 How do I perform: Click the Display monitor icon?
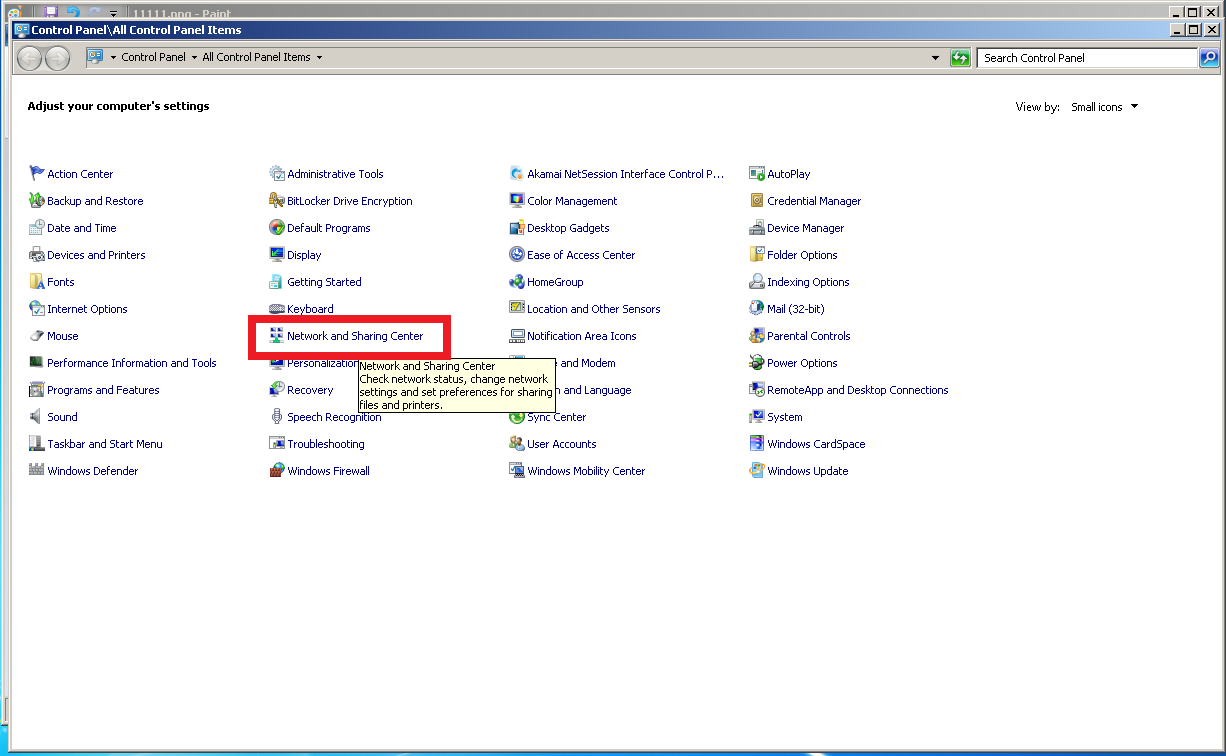(277, 255)
